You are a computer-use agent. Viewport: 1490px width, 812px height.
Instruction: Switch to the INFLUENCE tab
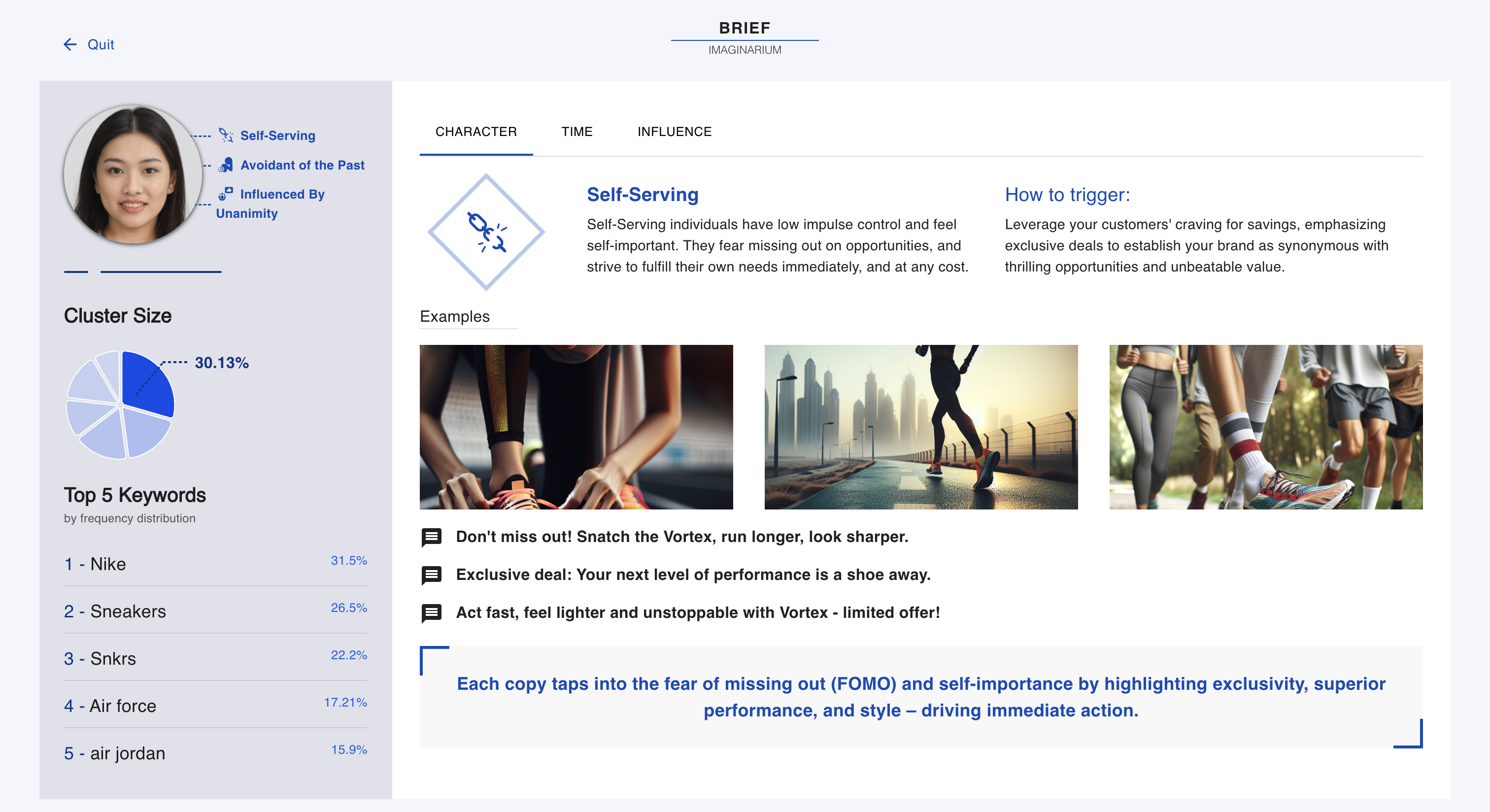pos(675,132)
